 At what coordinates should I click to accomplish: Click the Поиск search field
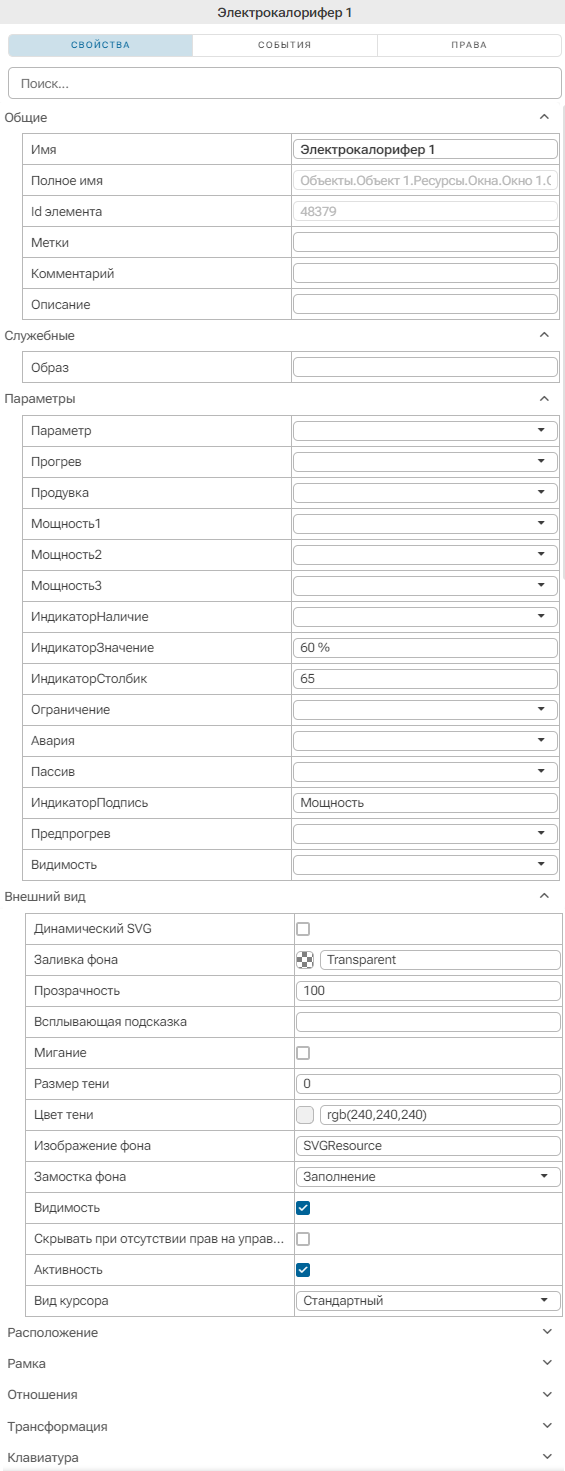pyautogui.click(x=285, y=83)
